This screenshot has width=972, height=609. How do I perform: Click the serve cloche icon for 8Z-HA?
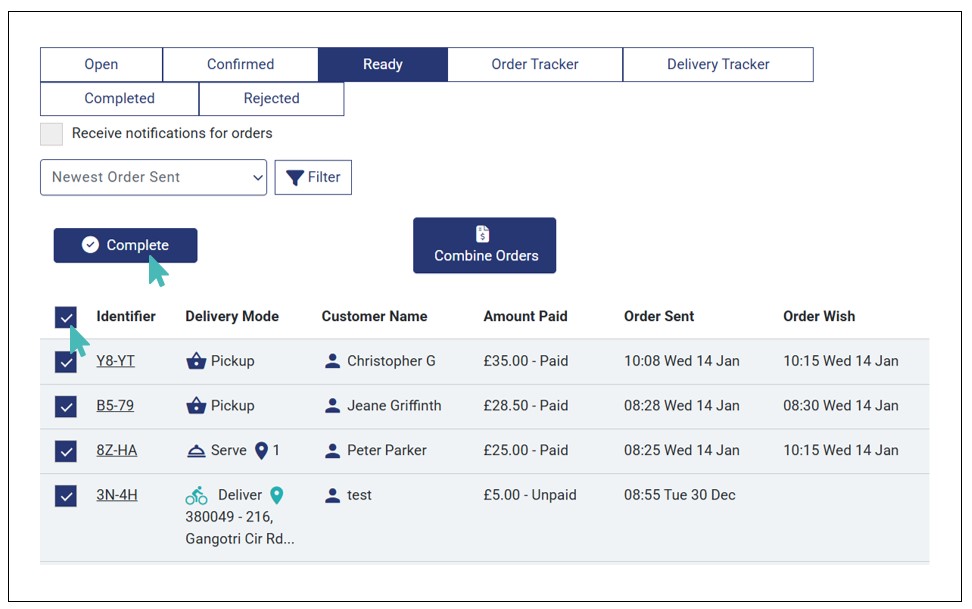tap(196, 451)
